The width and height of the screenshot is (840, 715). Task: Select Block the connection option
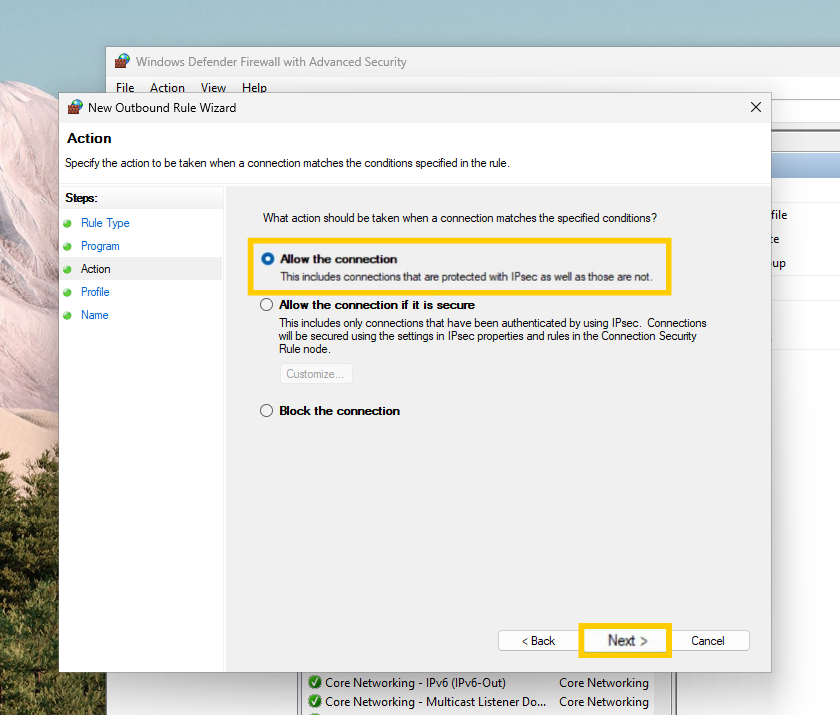pyautogui.click(x=266, y=411)
